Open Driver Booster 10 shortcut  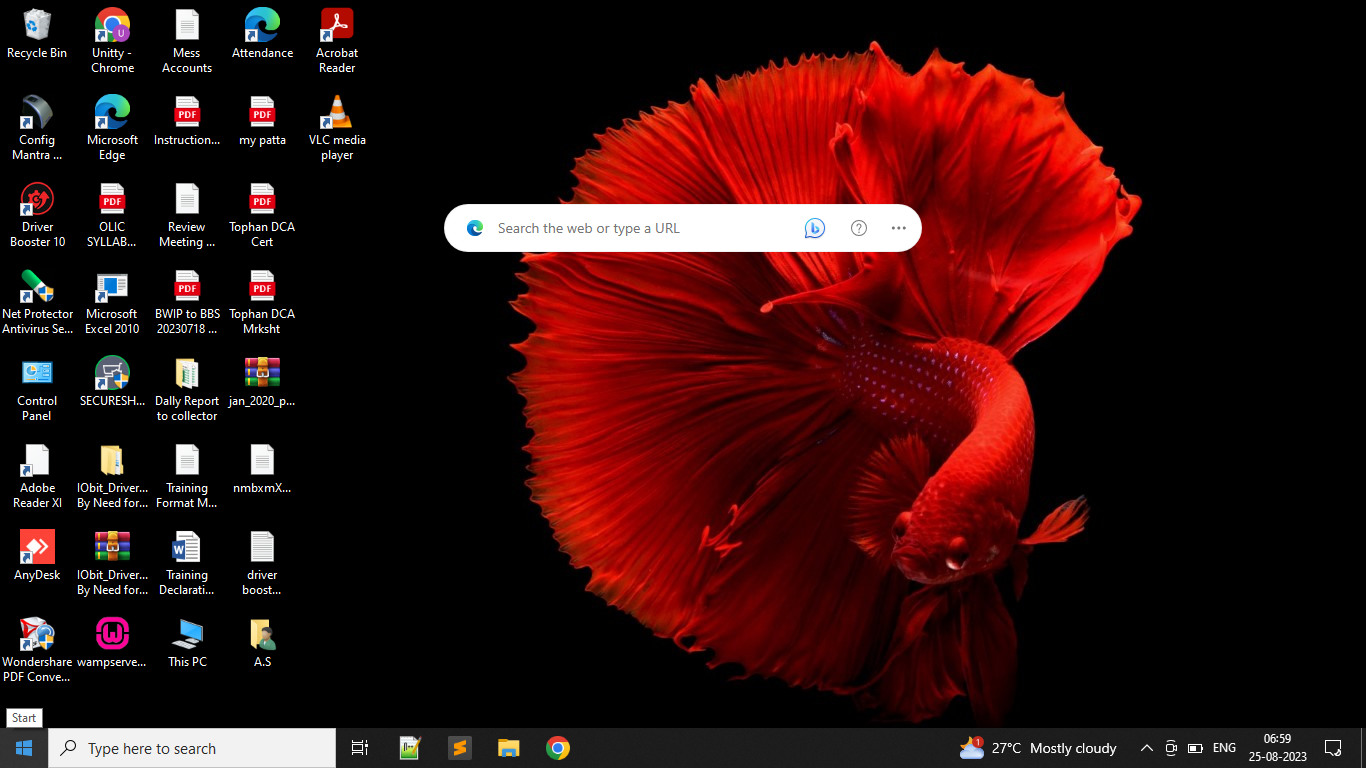tap(37, 201)
